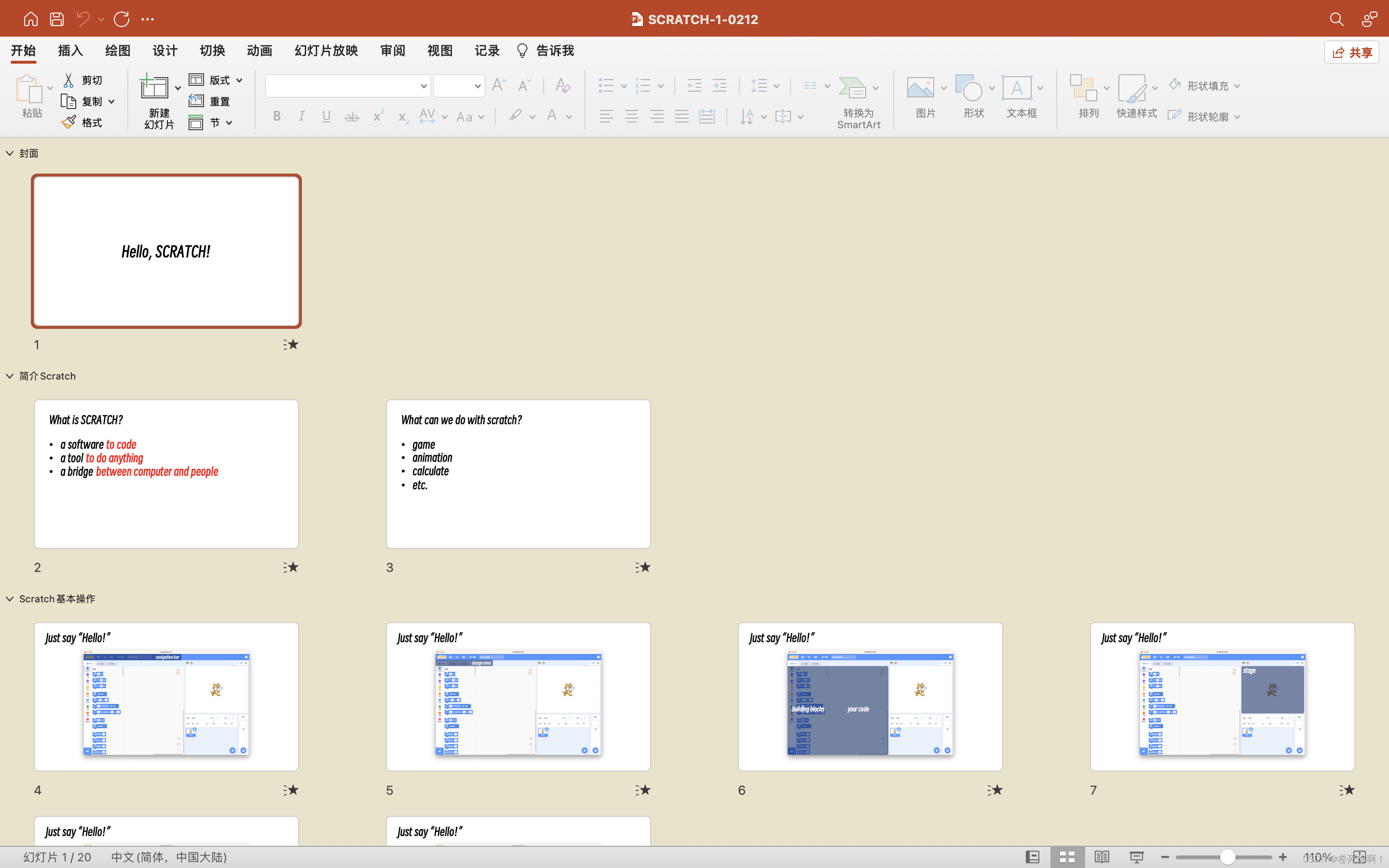Switch to the 设计 tab
The width and height of the screenshot is (1389, 868).
pos(165,51)
